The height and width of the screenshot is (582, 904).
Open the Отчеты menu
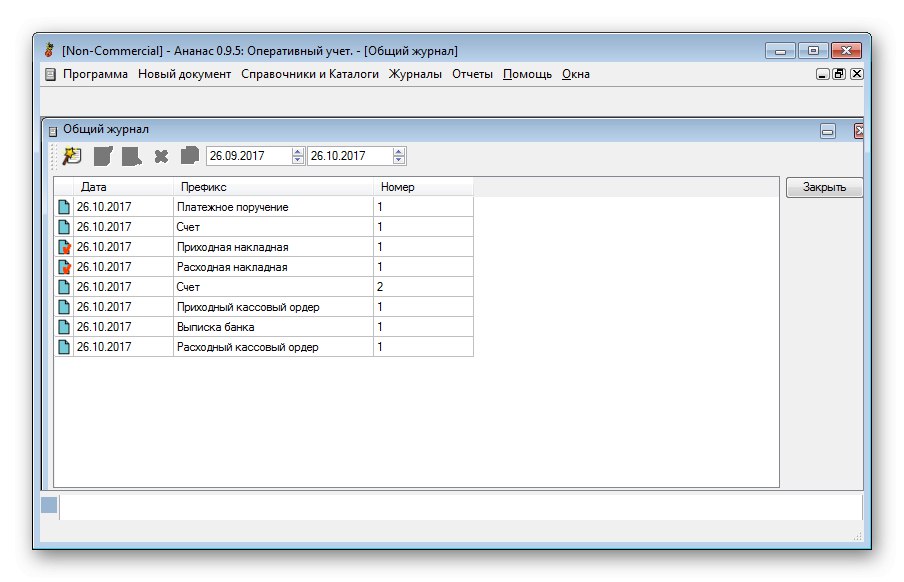click(472, 74)
